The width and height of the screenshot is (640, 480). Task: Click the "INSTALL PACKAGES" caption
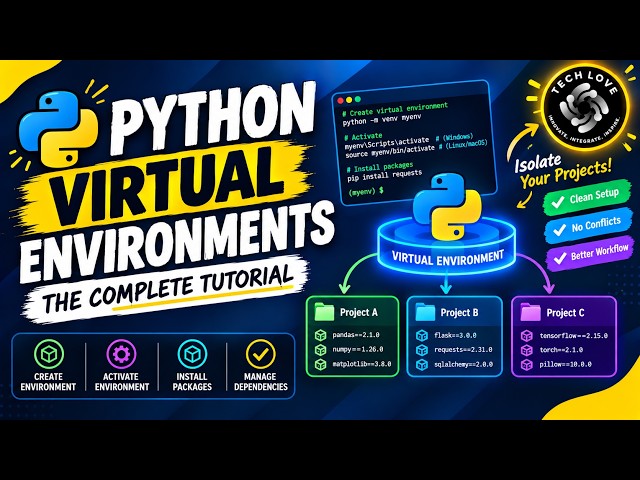pyautogui.click(x=192, y=382)
